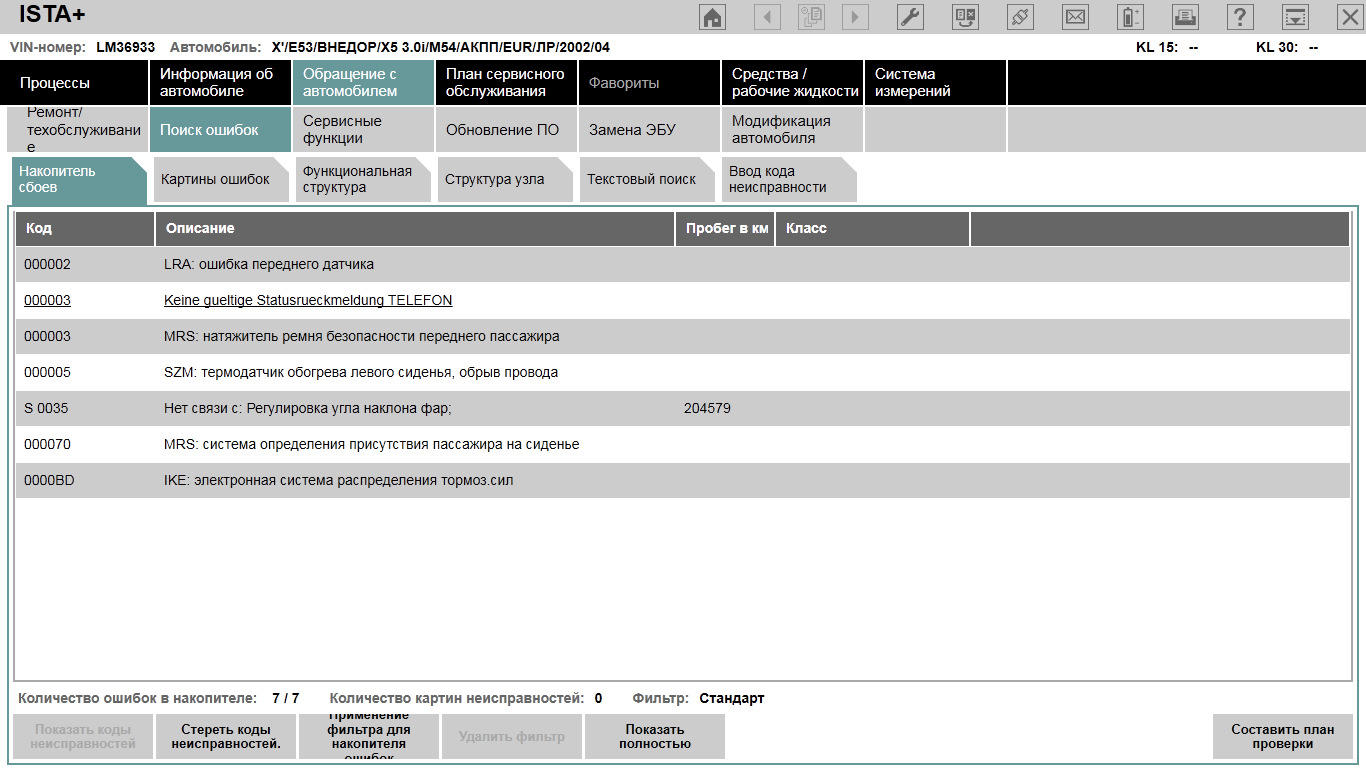Click the back arrow navigation icon

click(x=767, y=17)
